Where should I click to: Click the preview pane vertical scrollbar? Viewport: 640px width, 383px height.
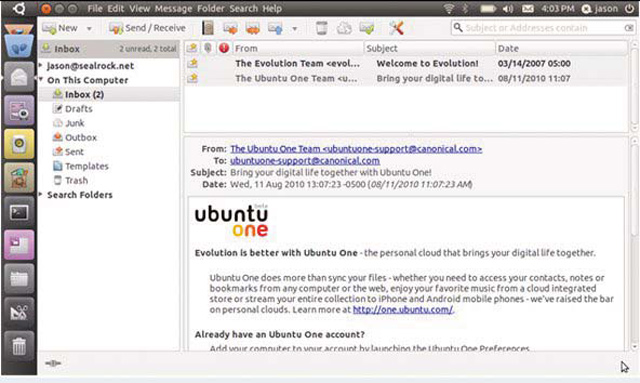pos(634,244)
